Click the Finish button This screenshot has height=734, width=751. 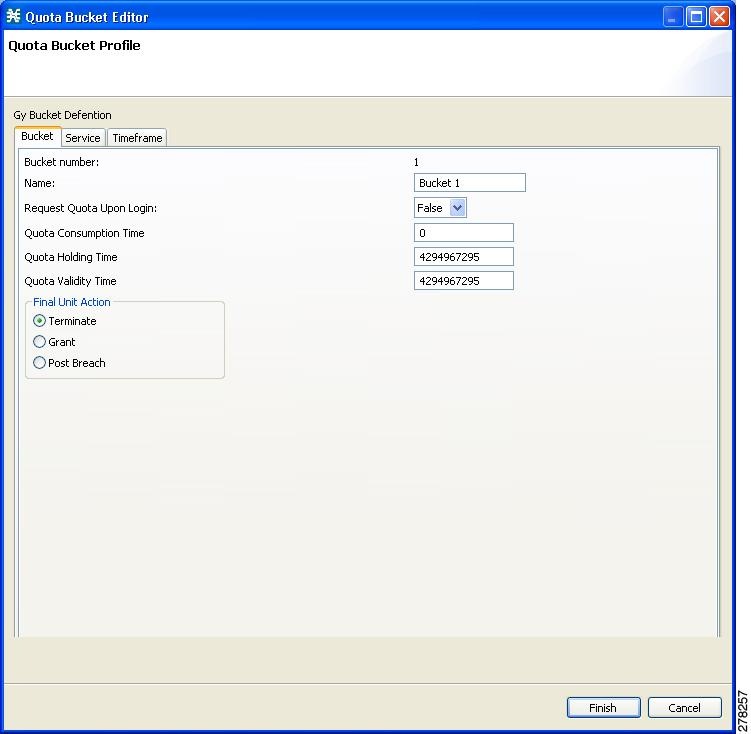[603, 708]
